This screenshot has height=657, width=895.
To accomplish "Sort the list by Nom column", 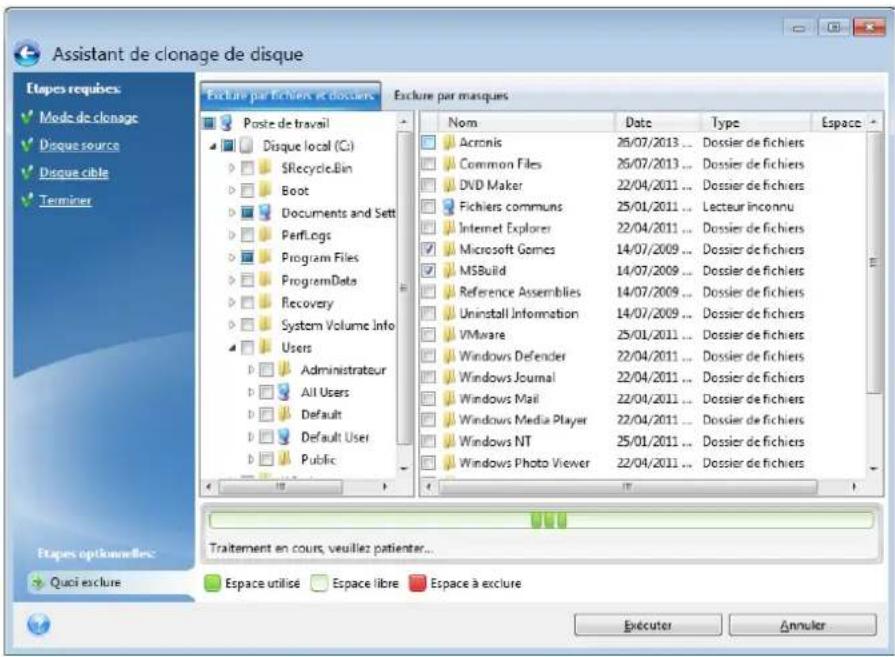I will [526, 122].
